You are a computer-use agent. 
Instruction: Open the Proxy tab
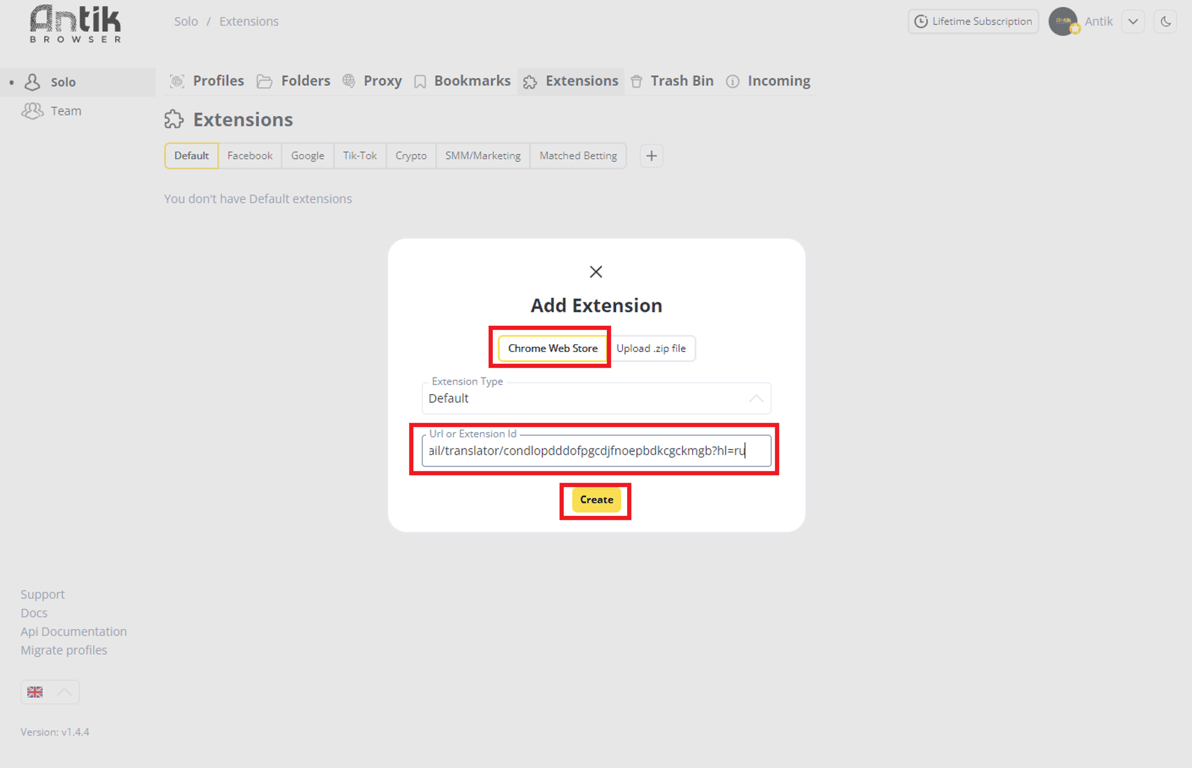372,81
